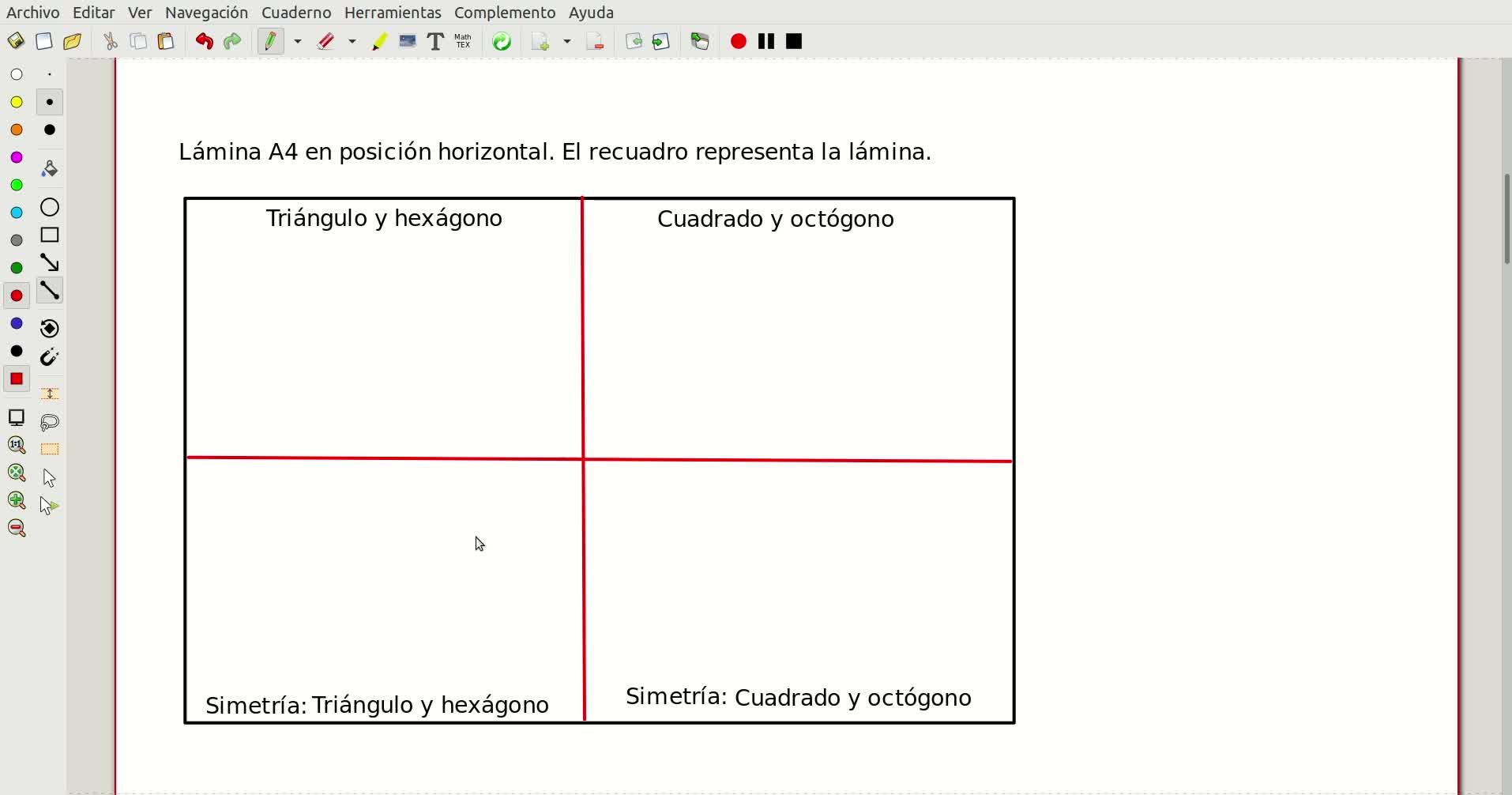
Task: Expand the Eraser options dropdown
Action: point(352,41)
